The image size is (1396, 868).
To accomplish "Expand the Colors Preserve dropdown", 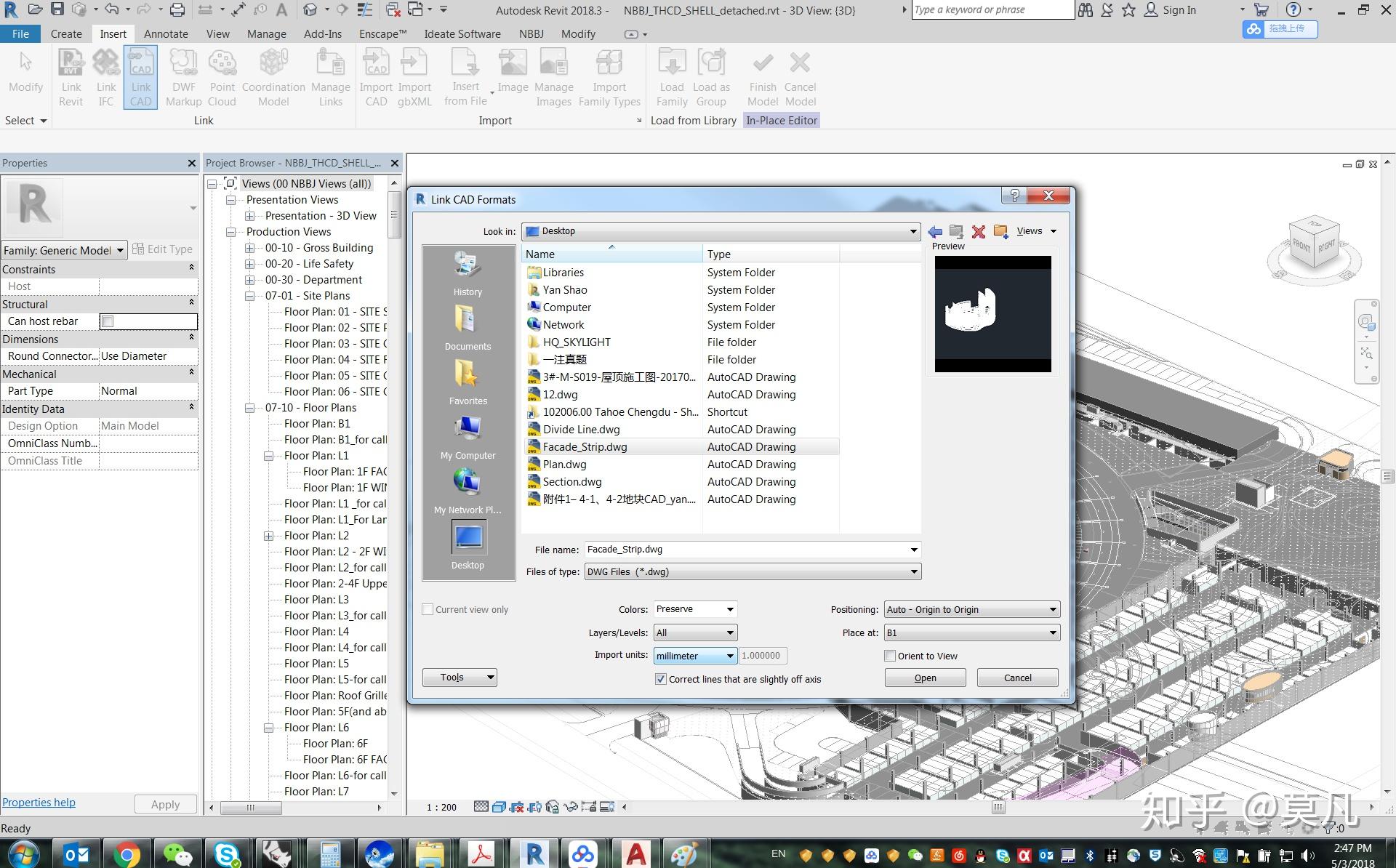I will point(695,609).
